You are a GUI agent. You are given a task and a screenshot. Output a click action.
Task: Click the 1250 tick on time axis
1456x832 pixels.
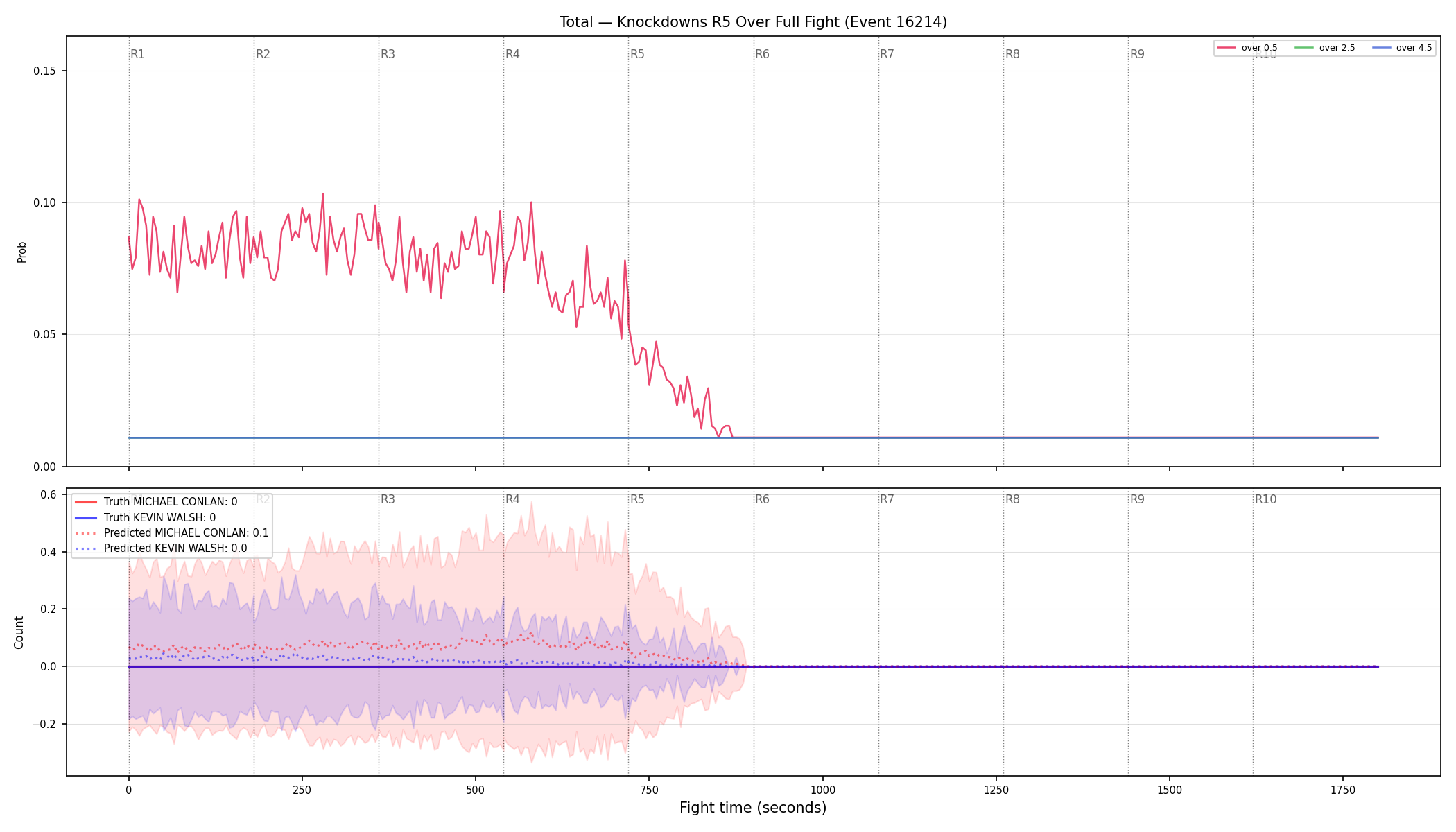pyautogui.click(x=996, y=790)
